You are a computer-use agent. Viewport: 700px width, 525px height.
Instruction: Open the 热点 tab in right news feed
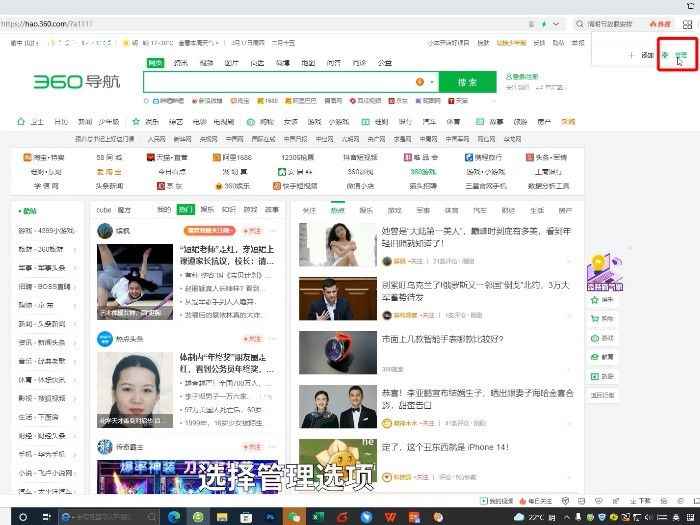(x=338, y=210)
